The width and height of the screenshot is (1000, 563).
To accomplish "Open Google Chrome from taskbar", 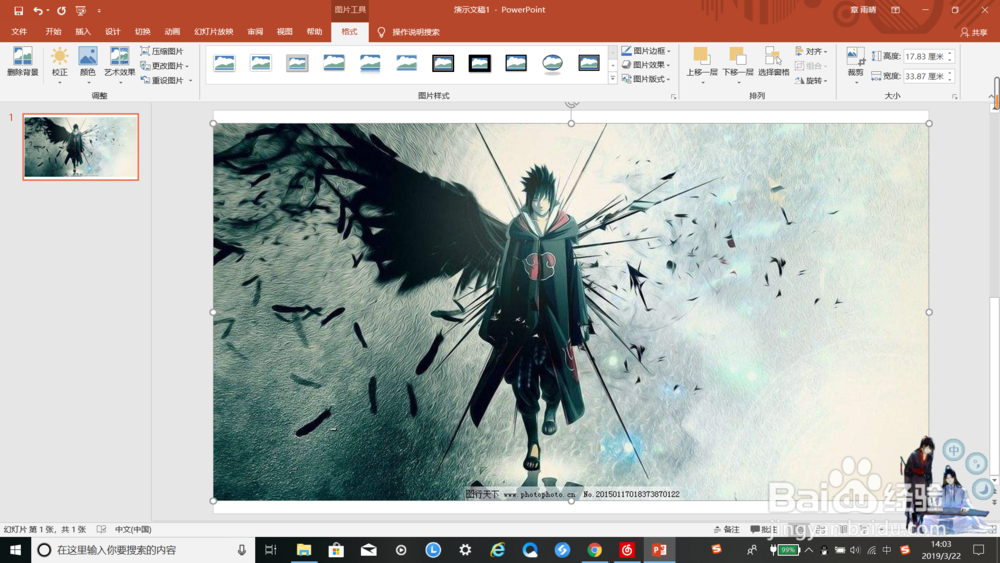I will [x=594, y=550].
